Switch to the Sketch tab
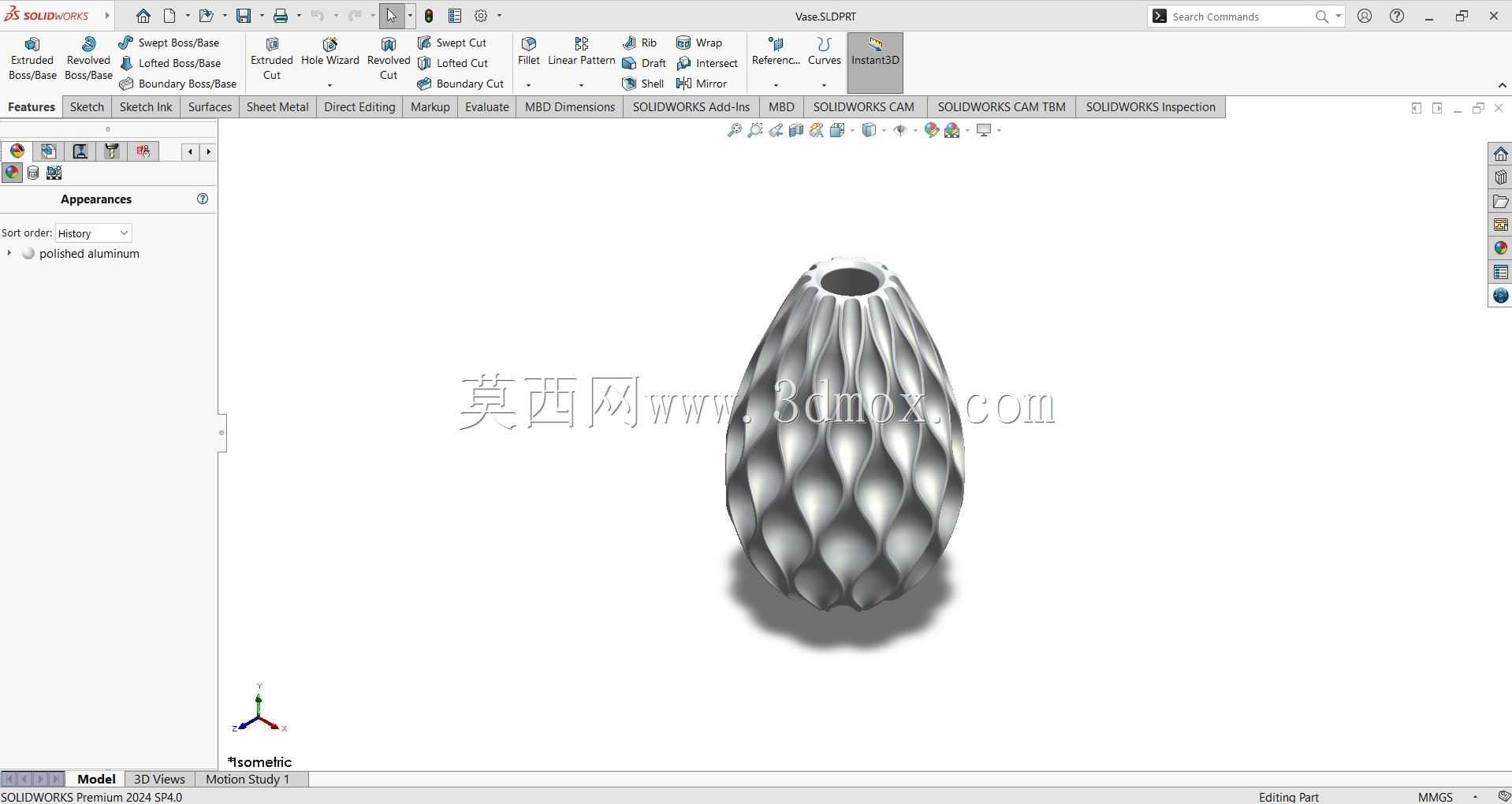 pyautogui.click(x=87, y=107)
